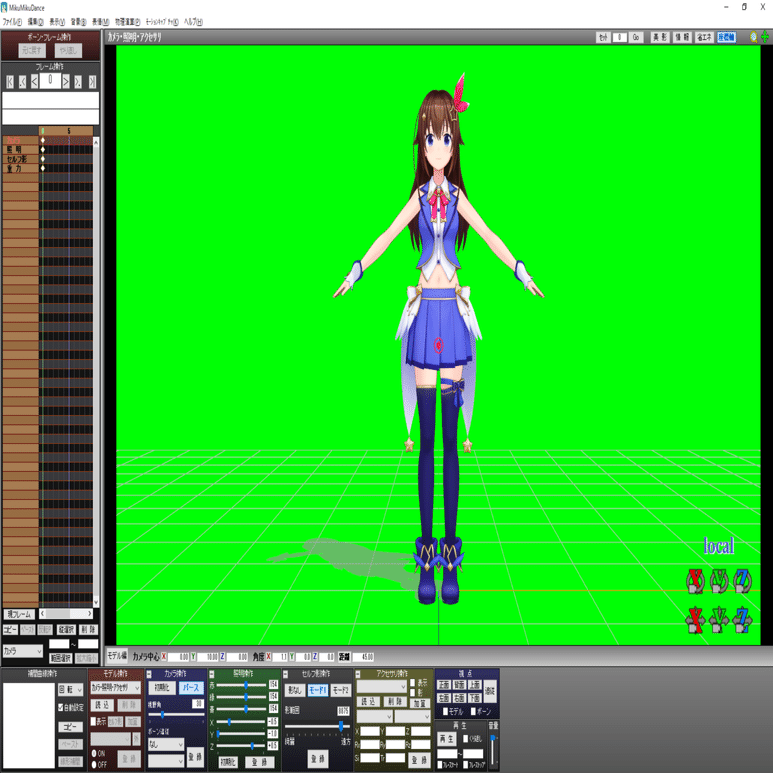773x773 pixels.
Task: Click the yellow magnifier zoom icon at top right
Action: (x=753, y=37)
